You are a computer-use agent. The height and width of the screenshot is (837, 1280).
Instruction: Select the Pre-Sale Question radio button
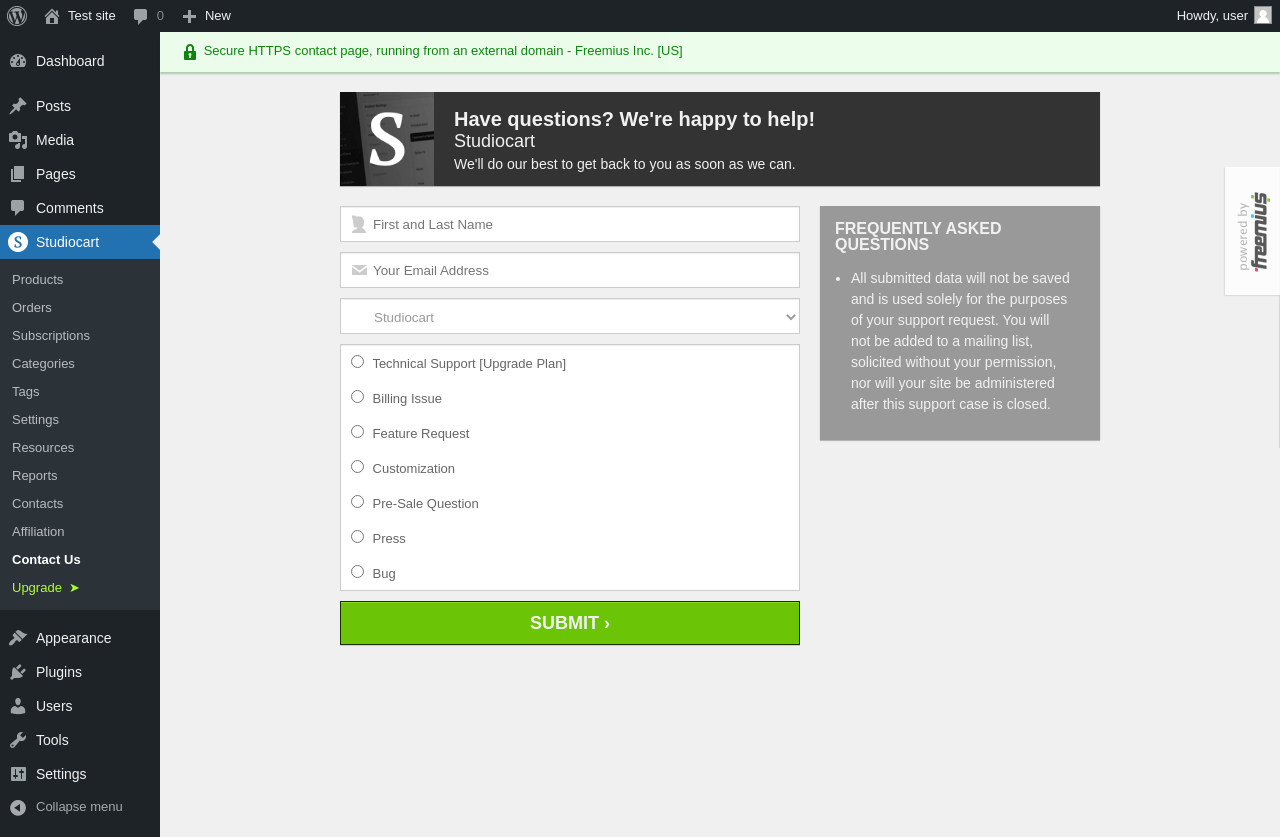(358, 502)
